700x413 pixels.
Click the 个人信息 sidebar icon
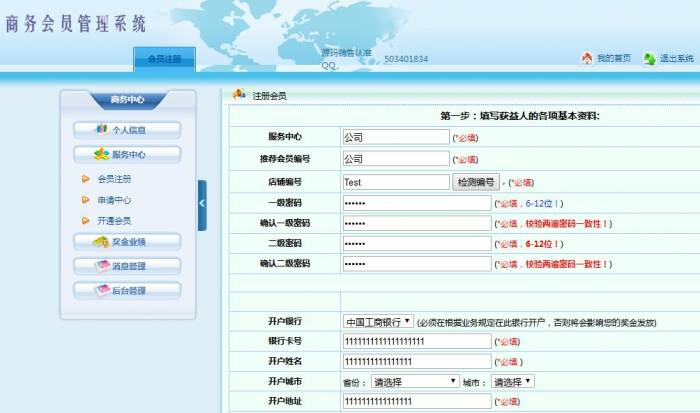pos(100,130)
